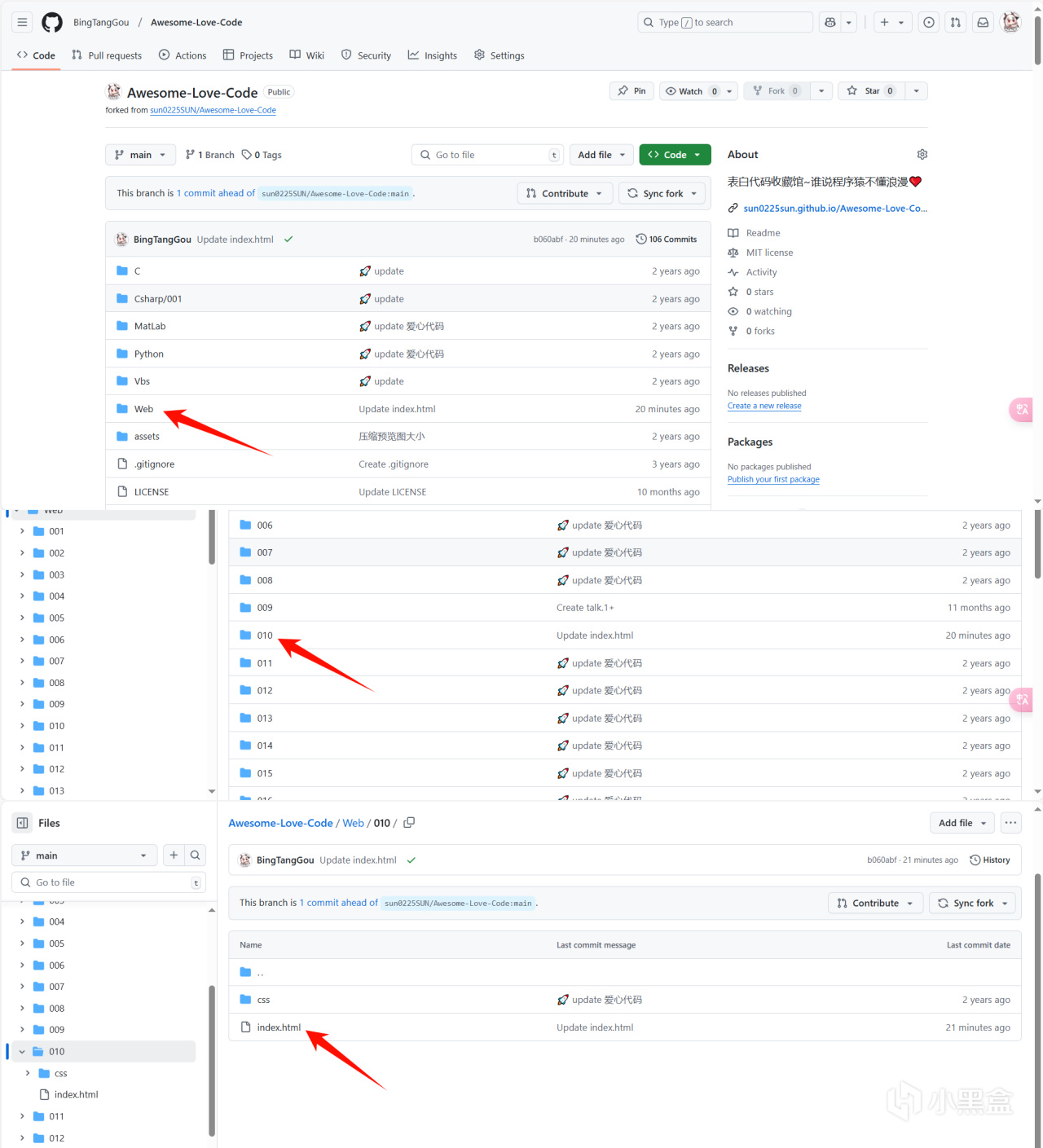Viewport: 1043px width, 1148px height.
Task: Pin the repository
Action: pos(632,91)
